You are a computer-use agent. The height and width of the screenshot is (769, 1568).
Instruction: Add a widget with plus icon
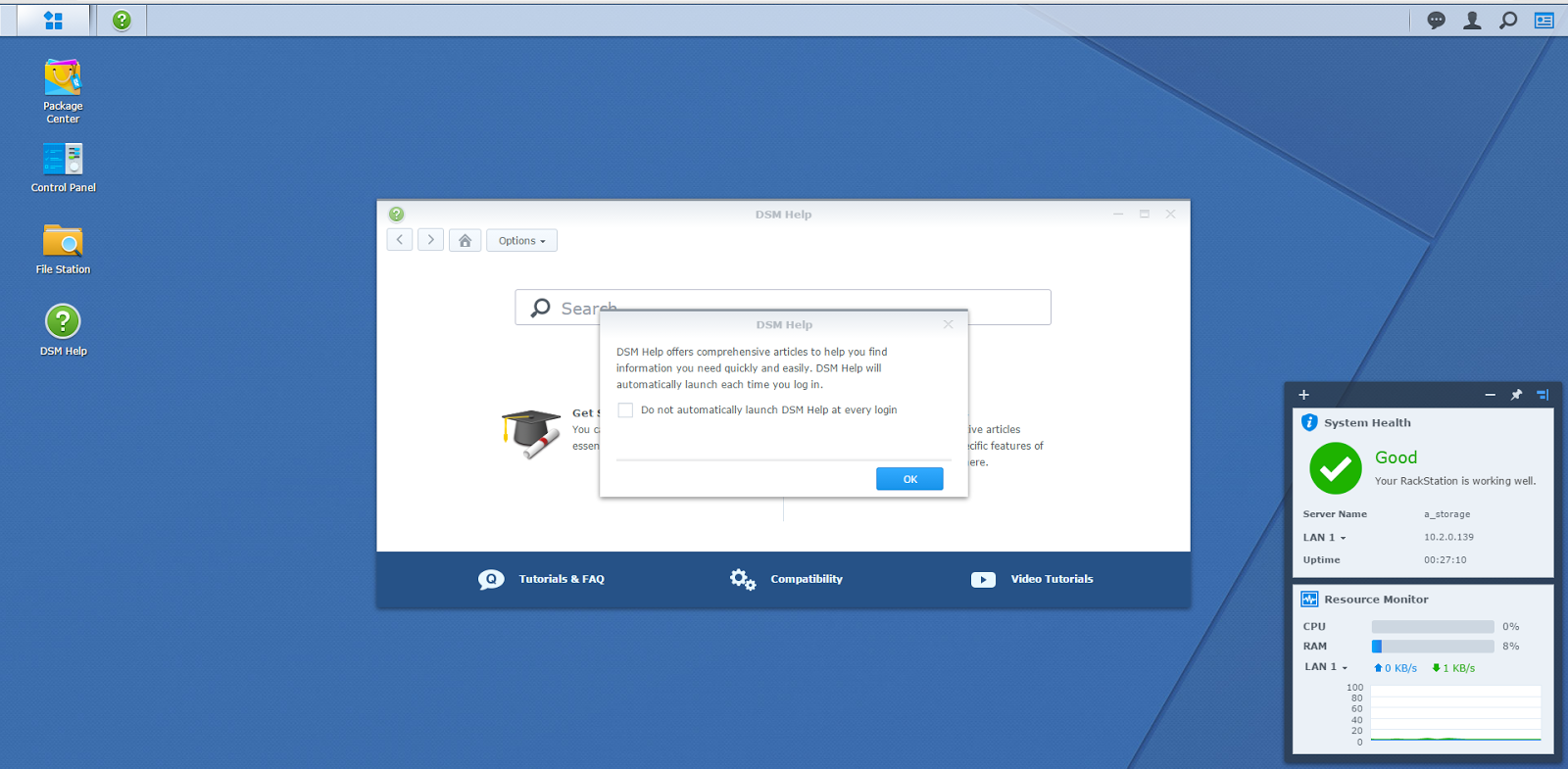click(x=1303, y=395)
